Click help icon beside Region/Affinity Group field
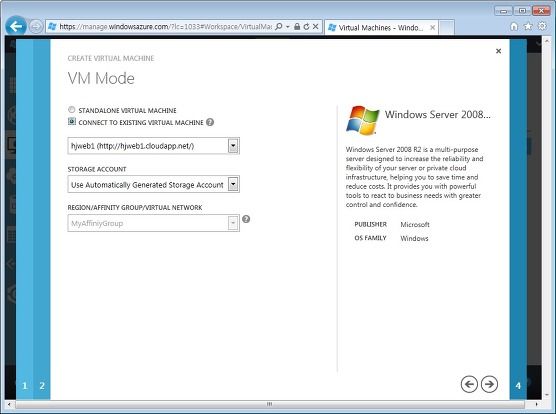556x414 pixels. coord(246,219)
